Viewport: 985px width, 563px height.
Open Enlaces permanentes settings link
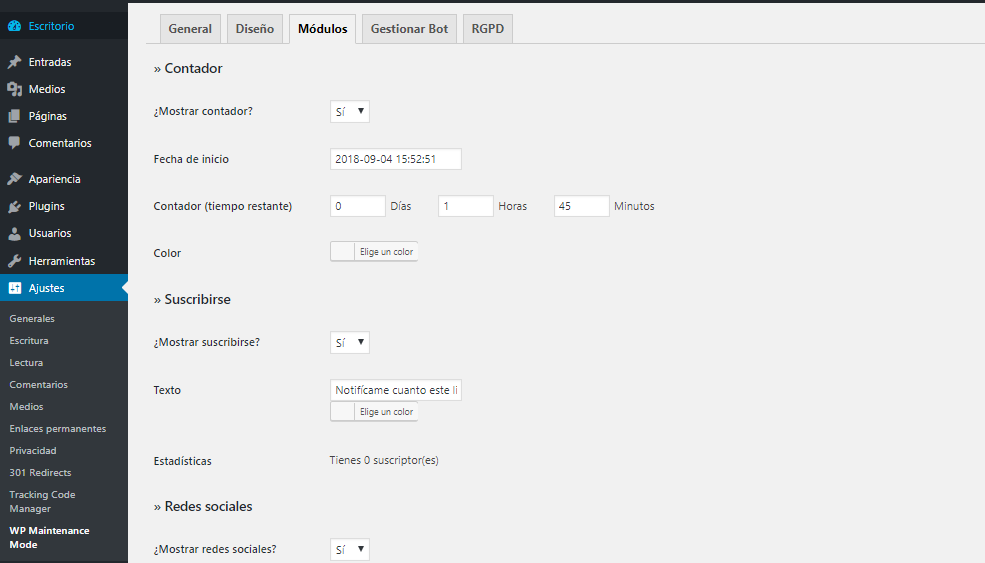[57, 429]
